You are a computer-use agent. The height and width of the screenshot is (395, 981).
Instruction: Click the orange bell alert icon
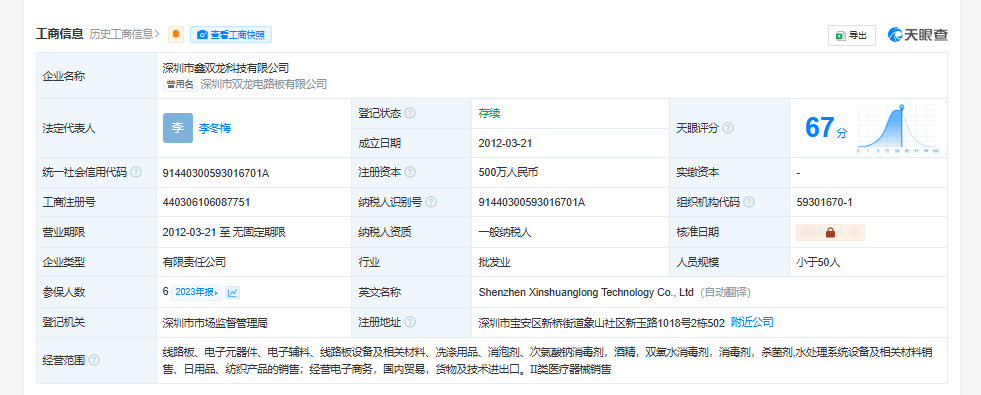(176, 34)
